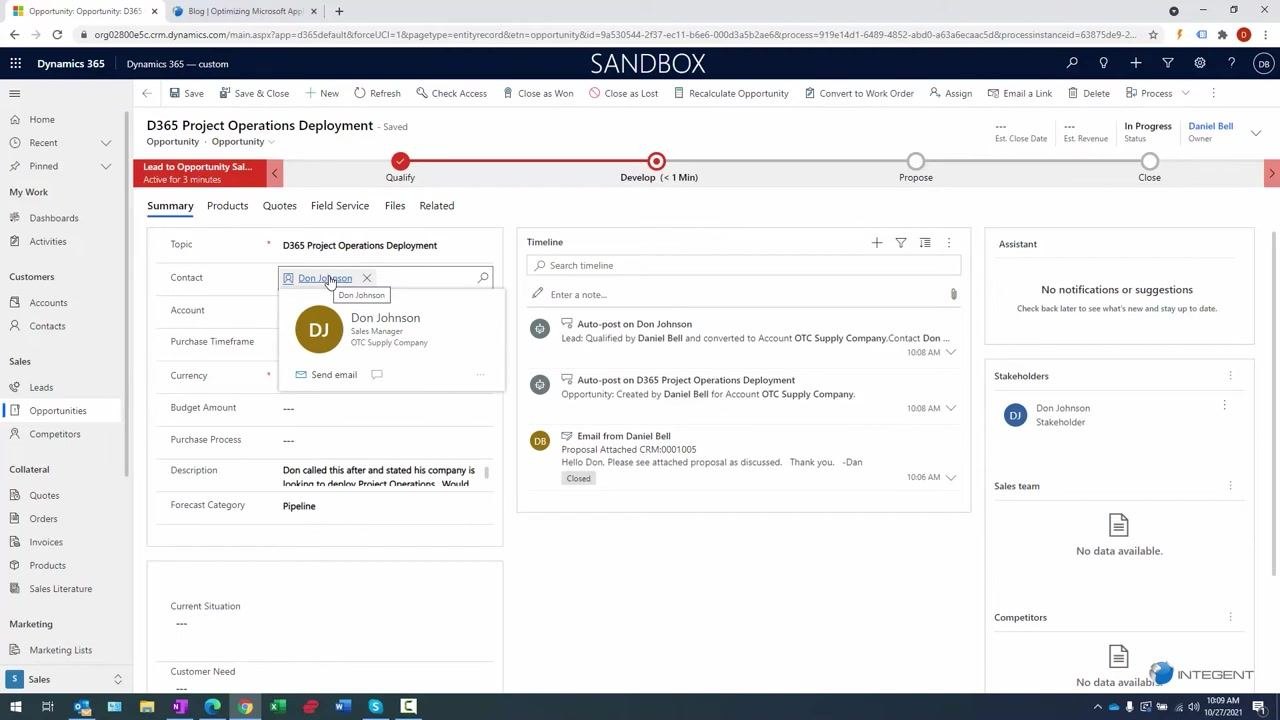Viewport: 1280px width, 720px height.
Task: Open the Process dropdown in command bar
Action: tap(1186, 93)
